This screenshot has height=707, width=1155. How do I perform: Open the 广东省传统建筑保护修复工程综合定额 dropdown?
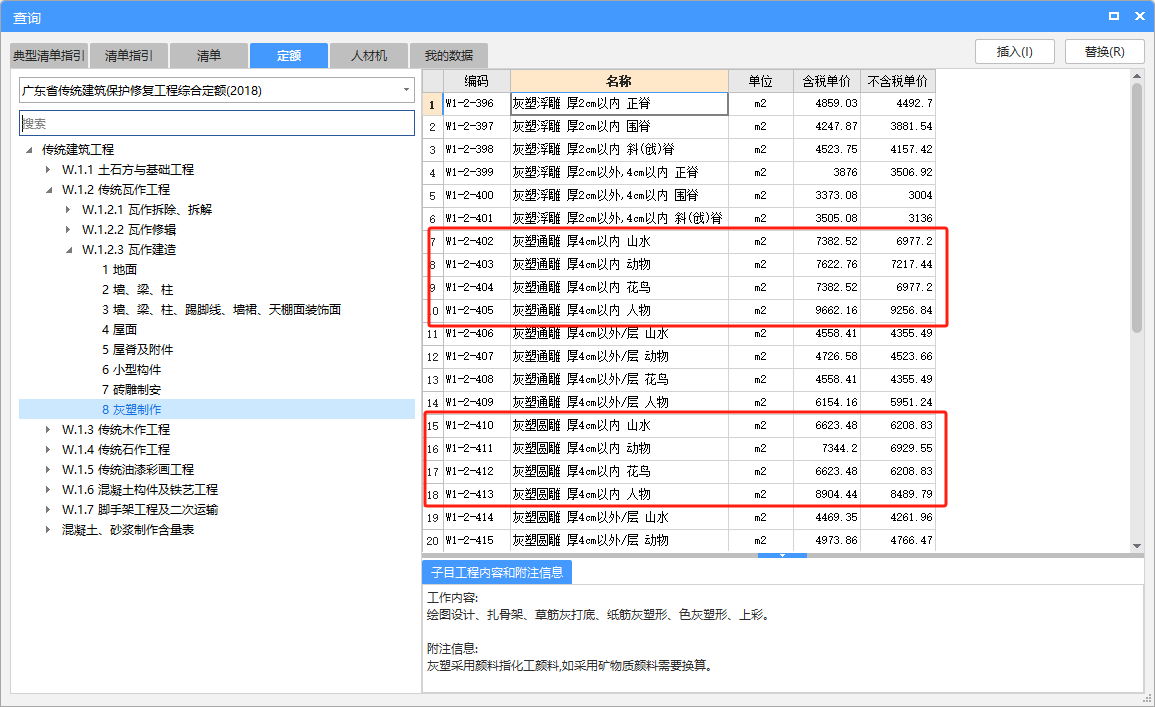click(x=406, y=90)
